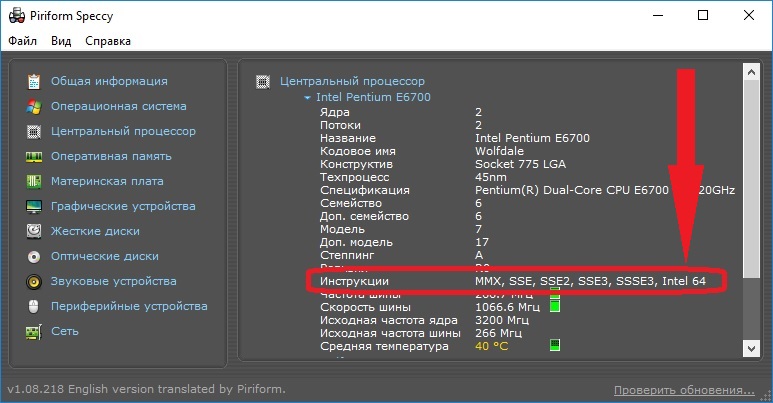Open Периферийные устройства section label
Screen dimensions: 773x403
129,306
